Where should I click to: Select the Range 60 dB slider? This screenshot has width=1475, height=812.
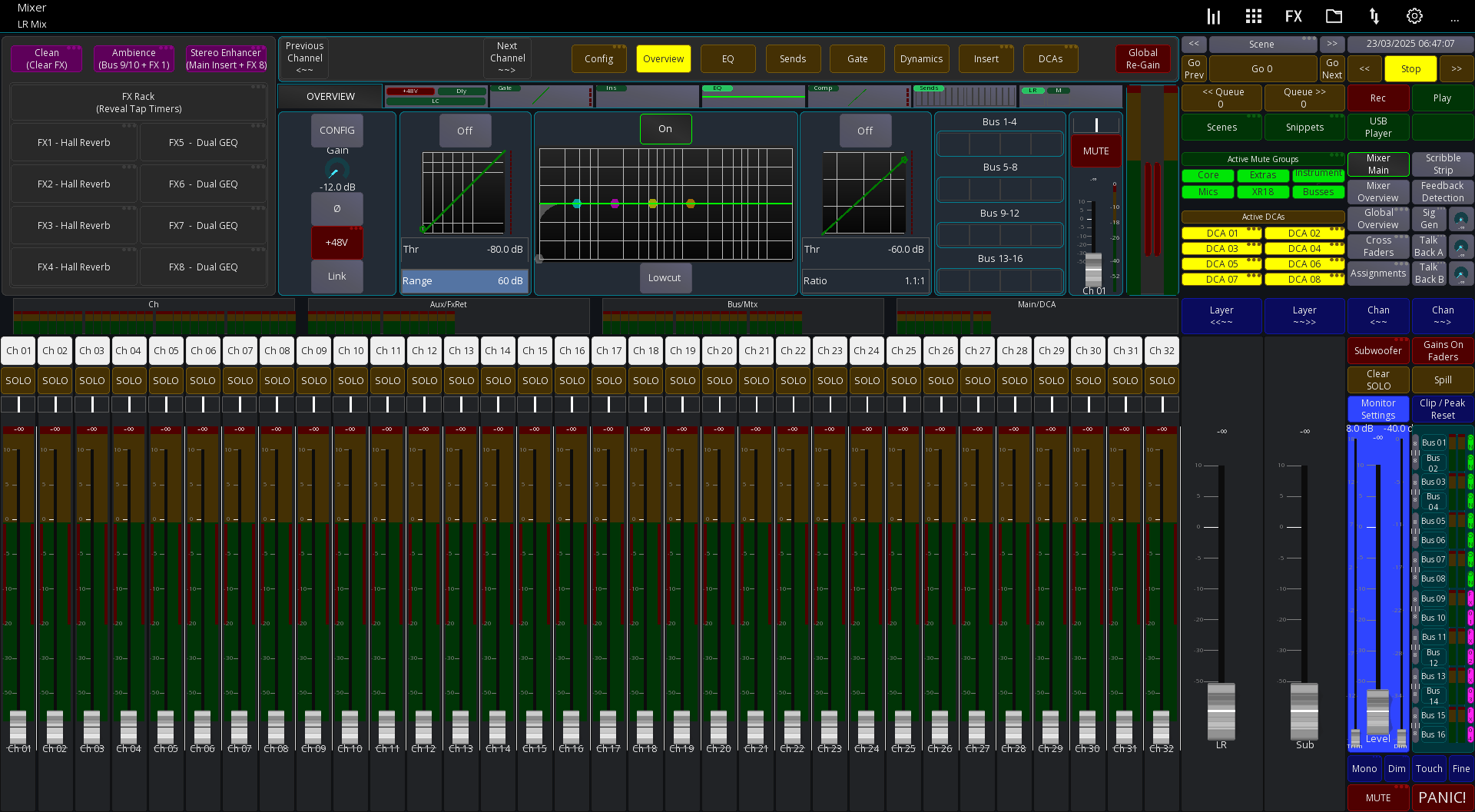pyautogui.click(x=464, y=281)
